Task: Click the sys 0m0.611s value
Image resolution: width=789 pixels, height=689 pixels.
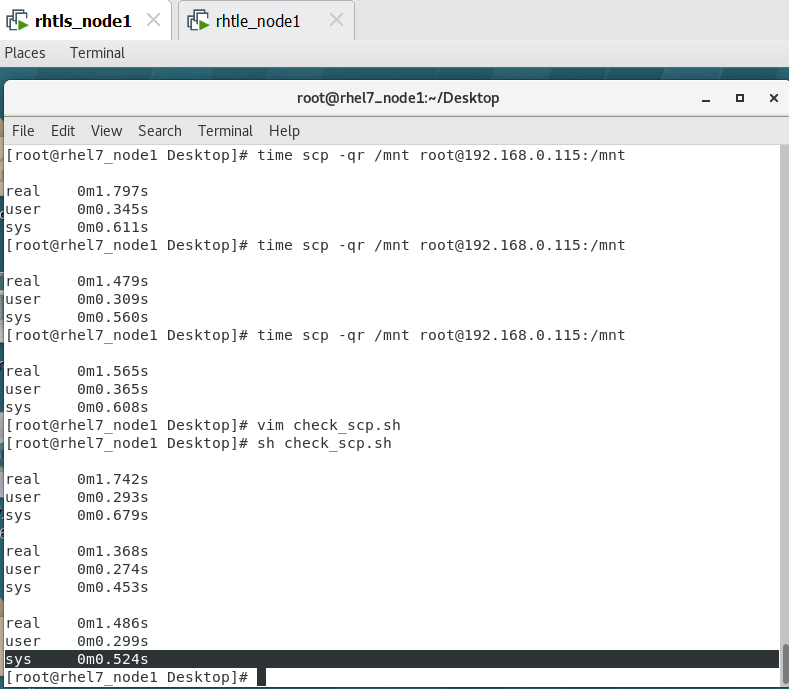Action: 113,227
